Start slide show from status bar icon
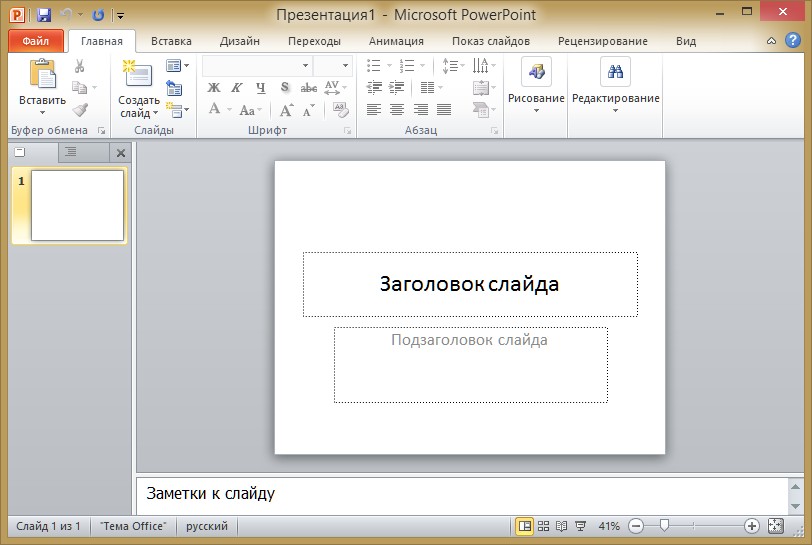The height and width of the screenshot is (545, 812). pos(581,526)
